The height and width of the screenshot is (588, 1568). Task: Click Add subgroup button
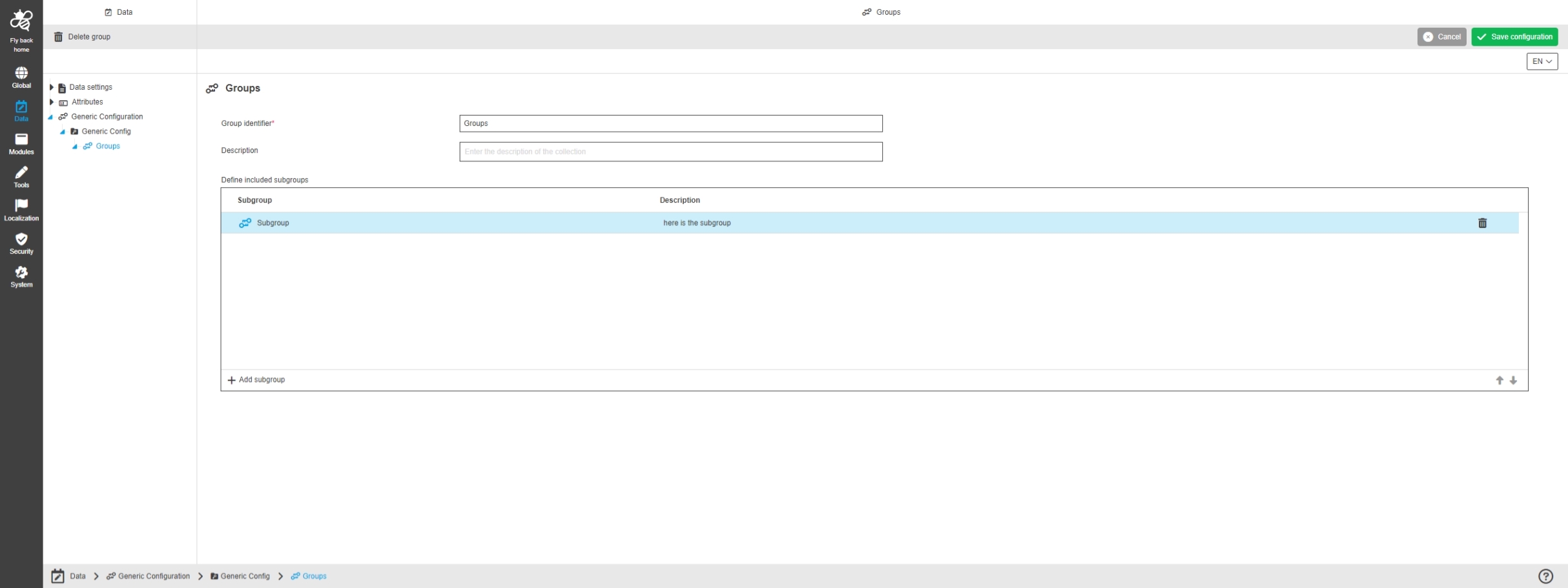point(256,380)
